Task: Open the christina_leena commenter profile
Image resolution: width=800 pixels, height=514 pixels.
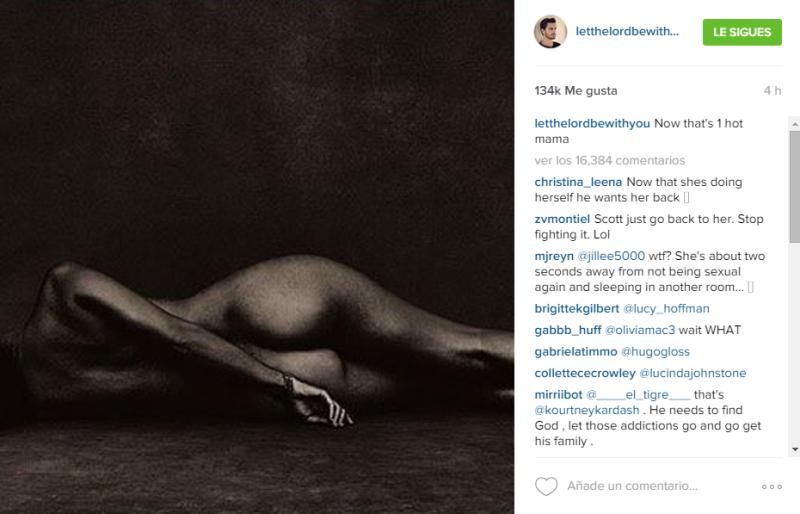Action: click(x=578, y=182)
